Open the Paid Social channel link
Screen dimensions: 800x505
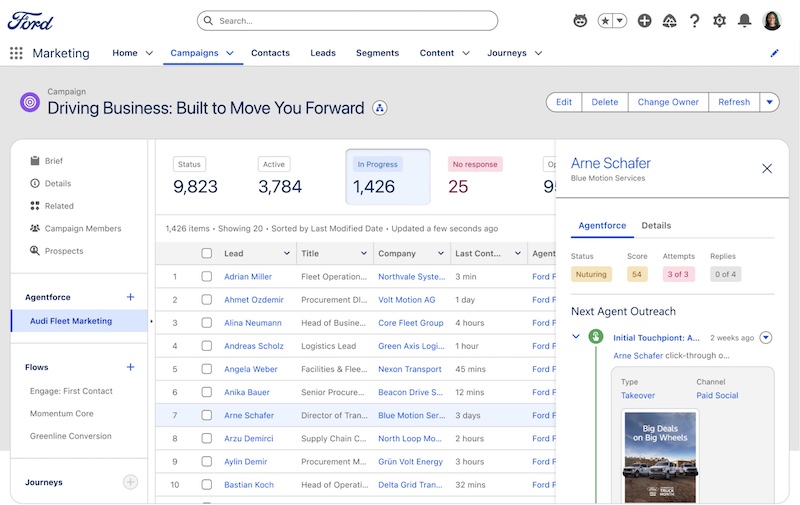pyautogui.click(x=717, y=395)
